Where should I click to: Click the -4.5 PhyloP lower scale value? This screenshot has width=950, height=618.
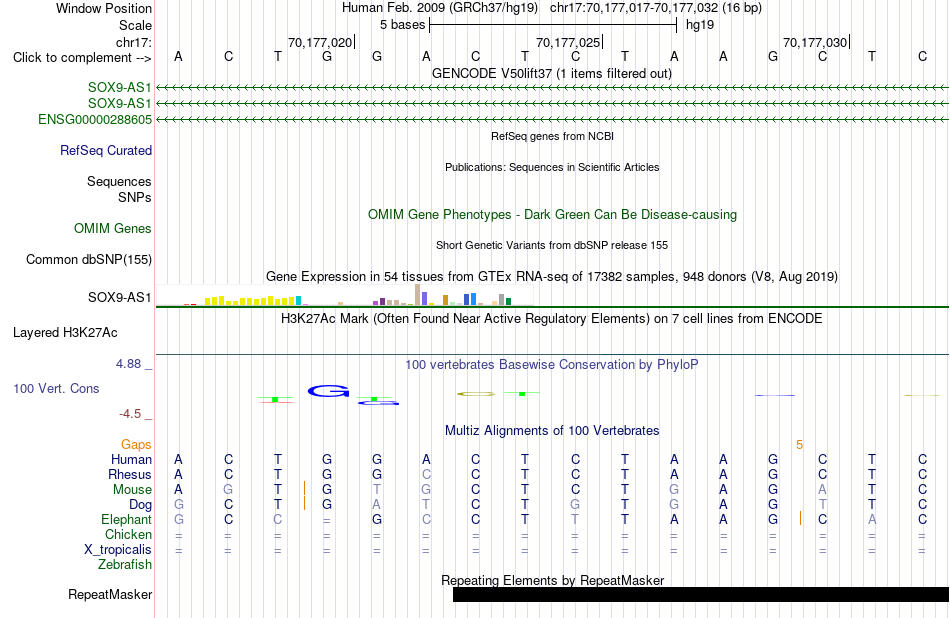point(130,414)
